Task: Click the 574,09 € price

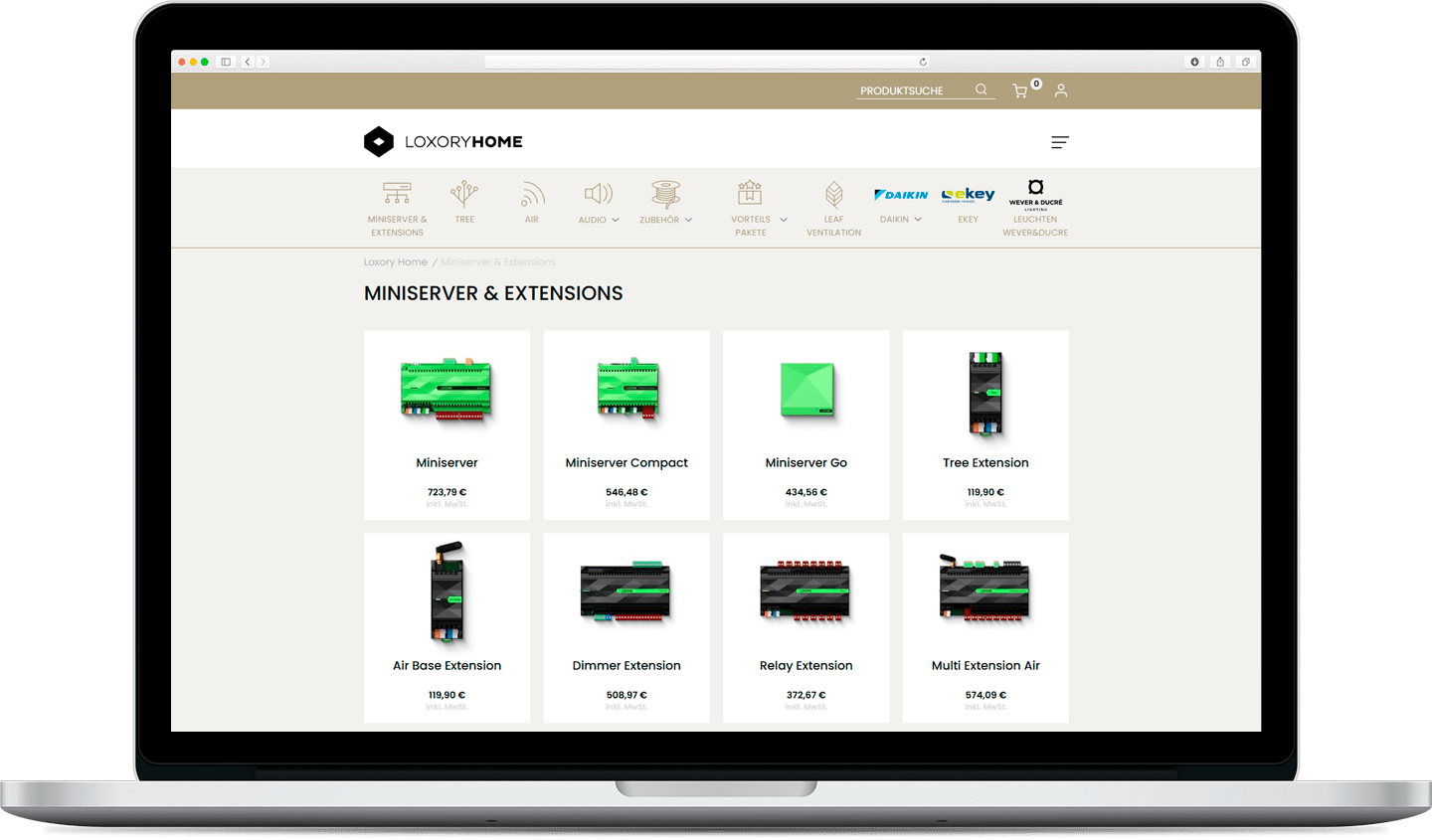Action: click(x=985, y=695)
